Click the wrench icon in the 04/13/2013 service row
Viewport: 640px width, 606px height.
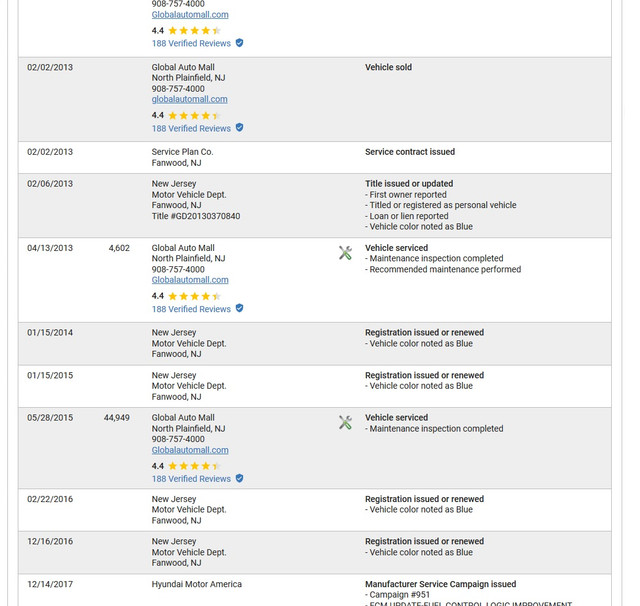(345, 253)
